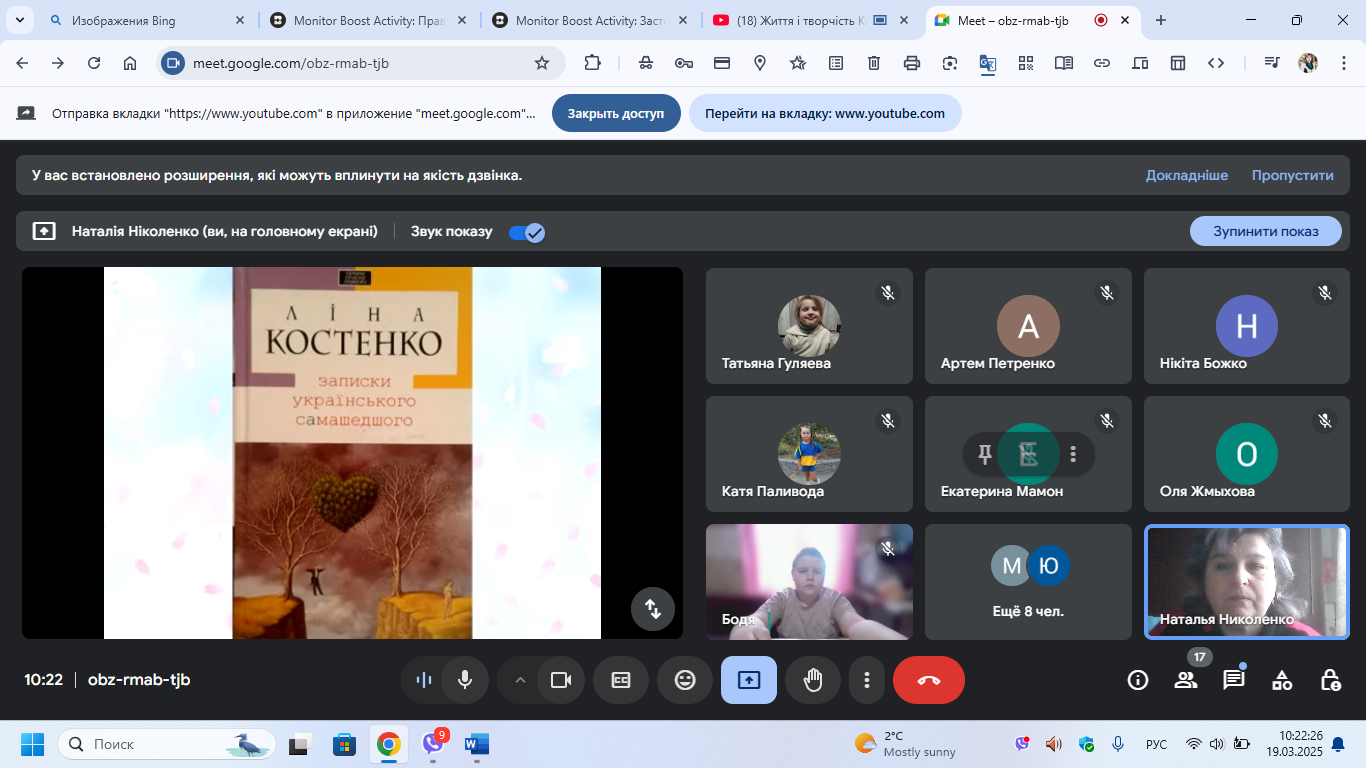
Task: Open the audio settings indicator beside the microphone
Action: pos(423,680)
